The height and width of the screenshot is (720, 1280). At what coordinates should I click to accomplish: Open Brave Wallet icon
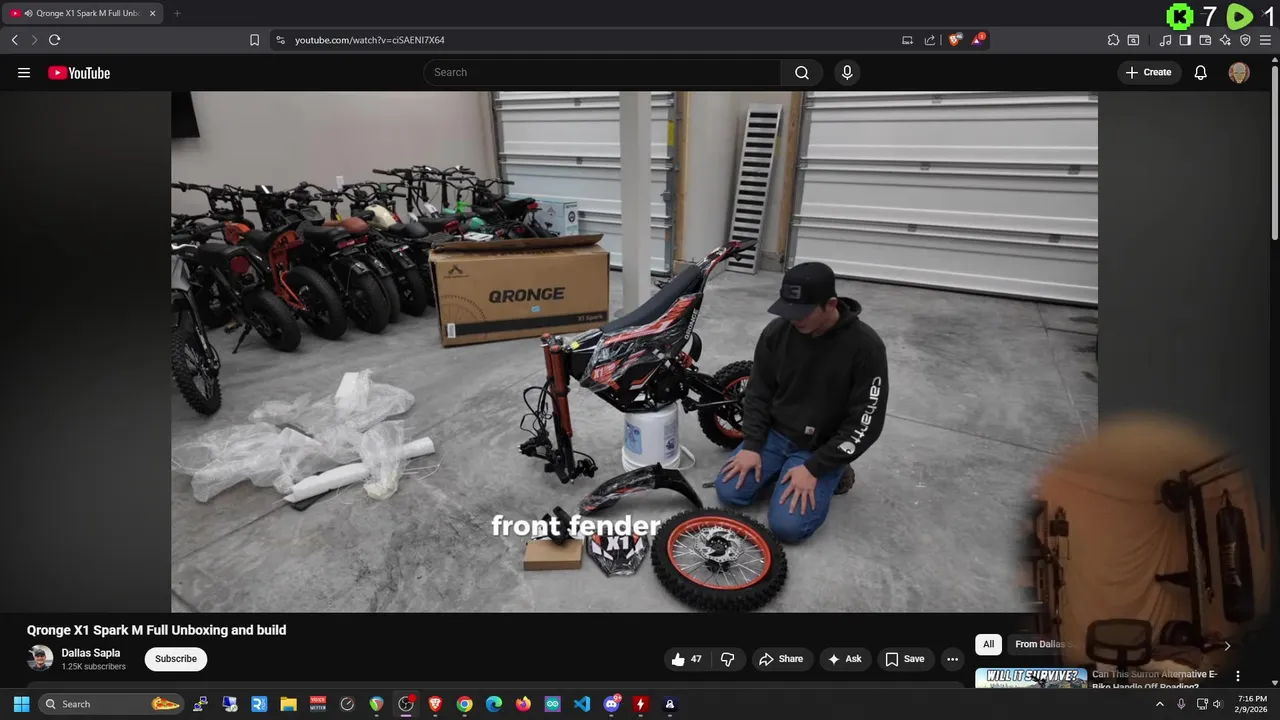click(x=1205, y=40)
